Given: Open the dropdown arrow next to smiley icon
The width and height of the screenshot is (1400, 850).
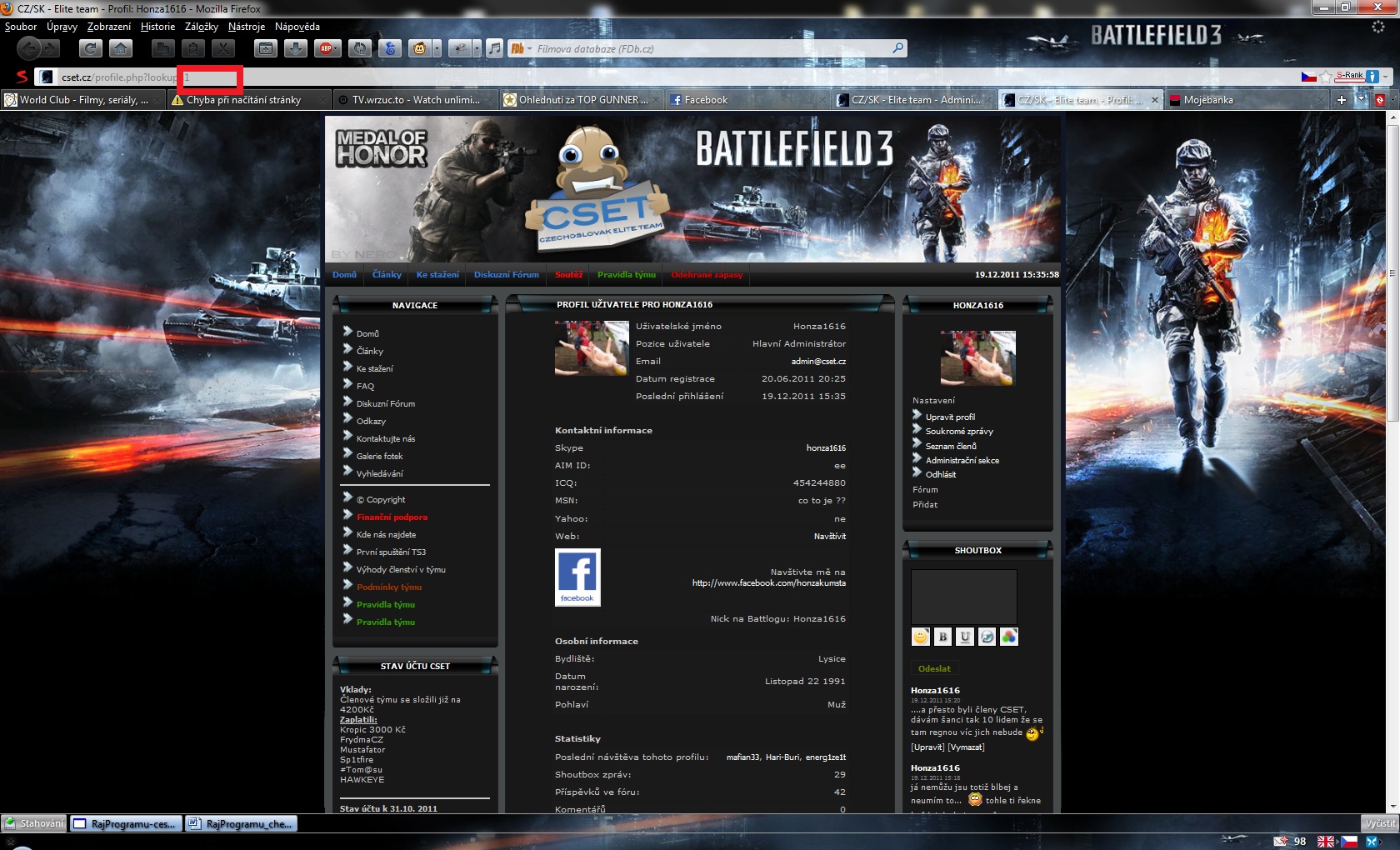Looking at the screenshot, I should tap(437, 48).
